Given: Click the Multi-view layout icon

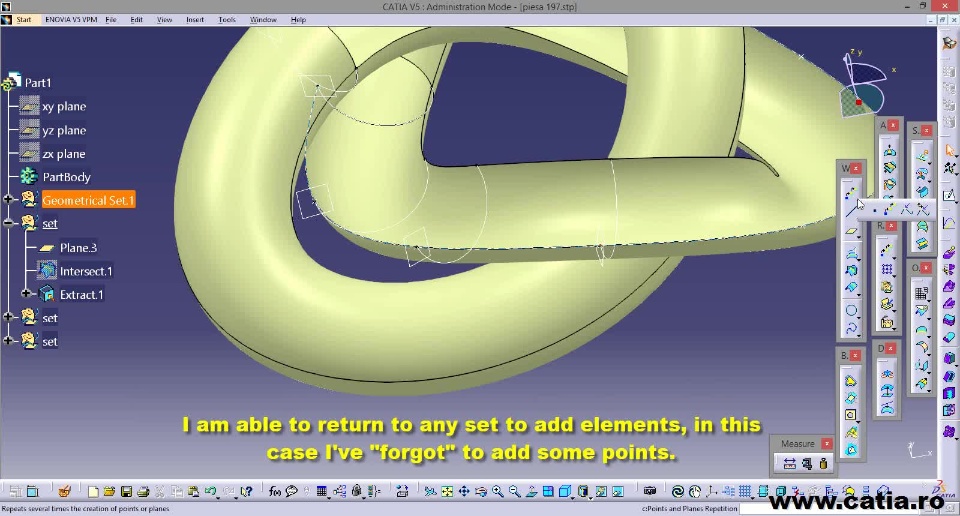Looking at the screenshot, I should tap(548, 491).
